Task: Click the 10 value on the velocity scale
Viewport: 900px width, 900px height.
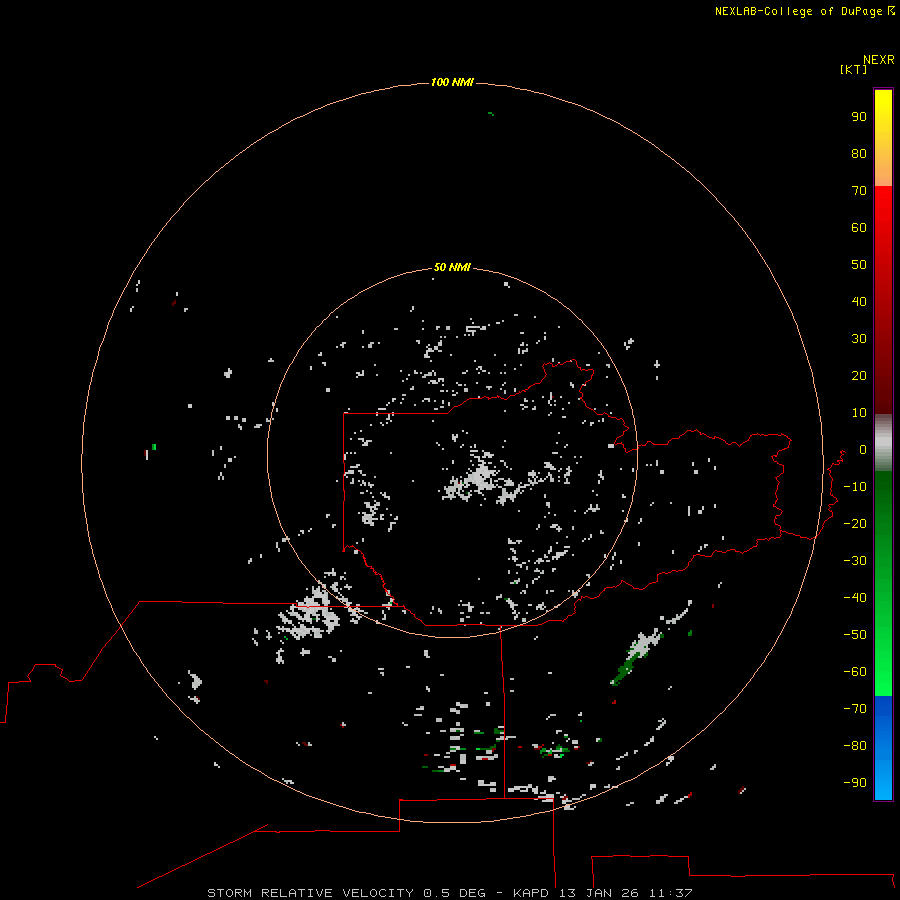Action: click(x=859, y=413)
